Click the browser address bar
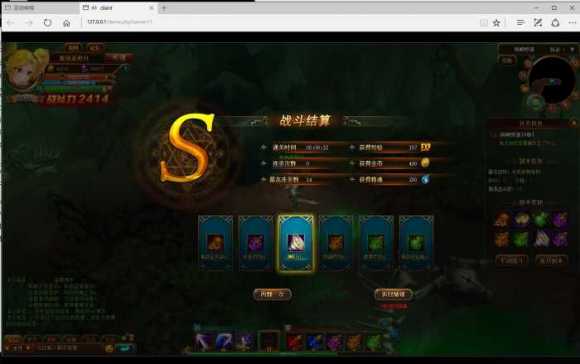 (x=277, y=22)
